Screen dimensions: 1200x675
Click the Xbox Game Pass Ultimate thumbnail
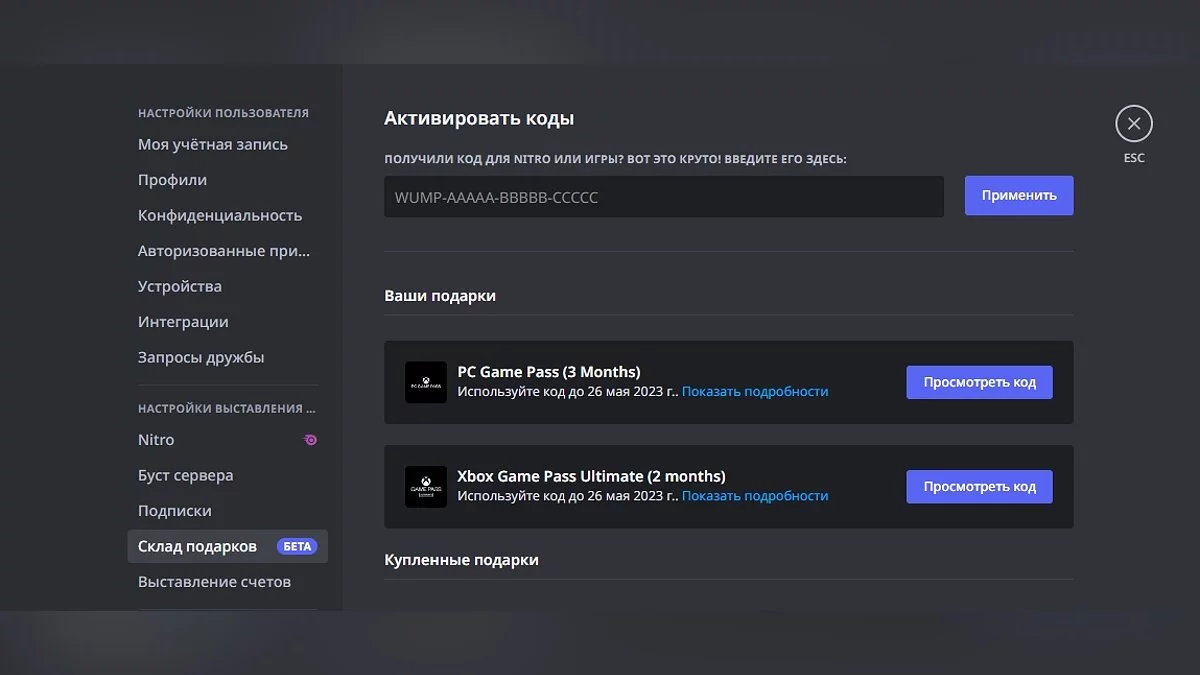pyautogui.click(x=426, y=487)
